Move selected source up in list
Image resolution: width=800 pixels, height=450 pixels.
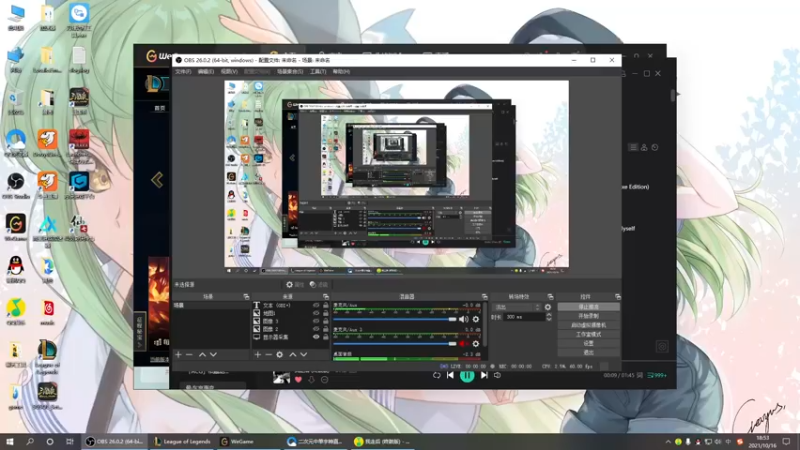293,354
